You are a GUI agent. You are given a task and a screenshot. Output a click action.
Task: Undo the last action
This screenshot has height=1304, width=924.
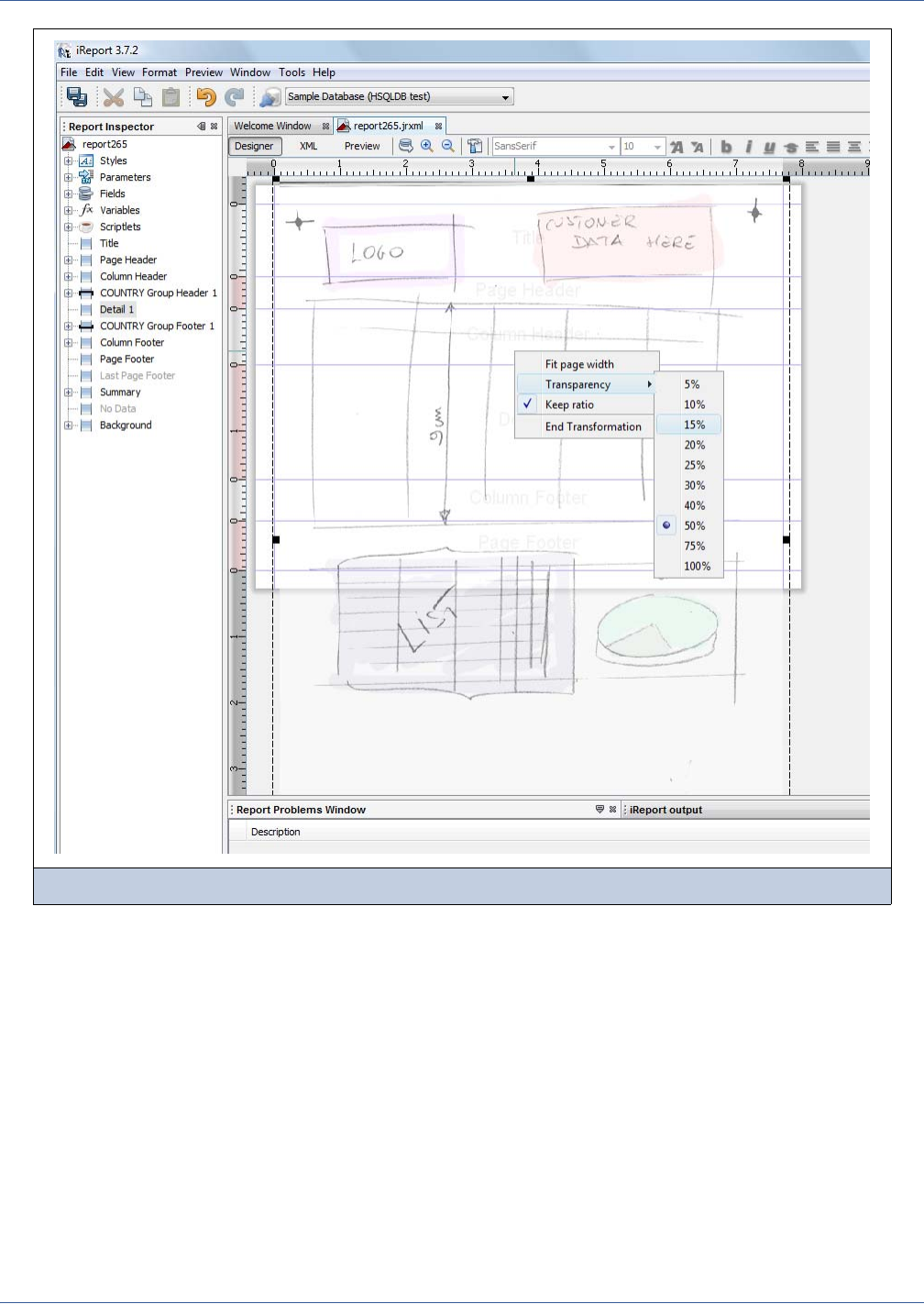coord(206,97)
